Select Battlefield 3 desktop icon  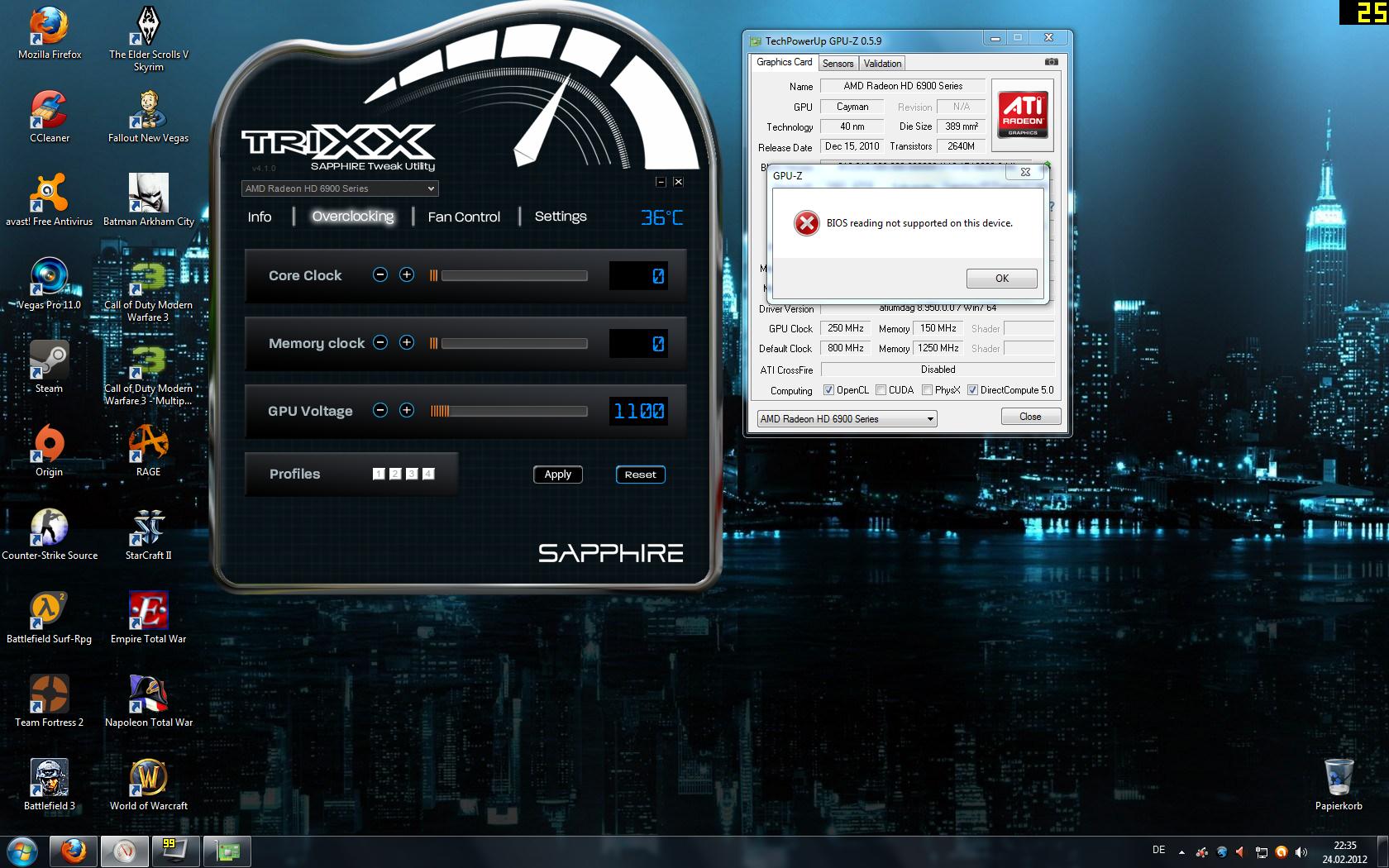coord(50,785)
